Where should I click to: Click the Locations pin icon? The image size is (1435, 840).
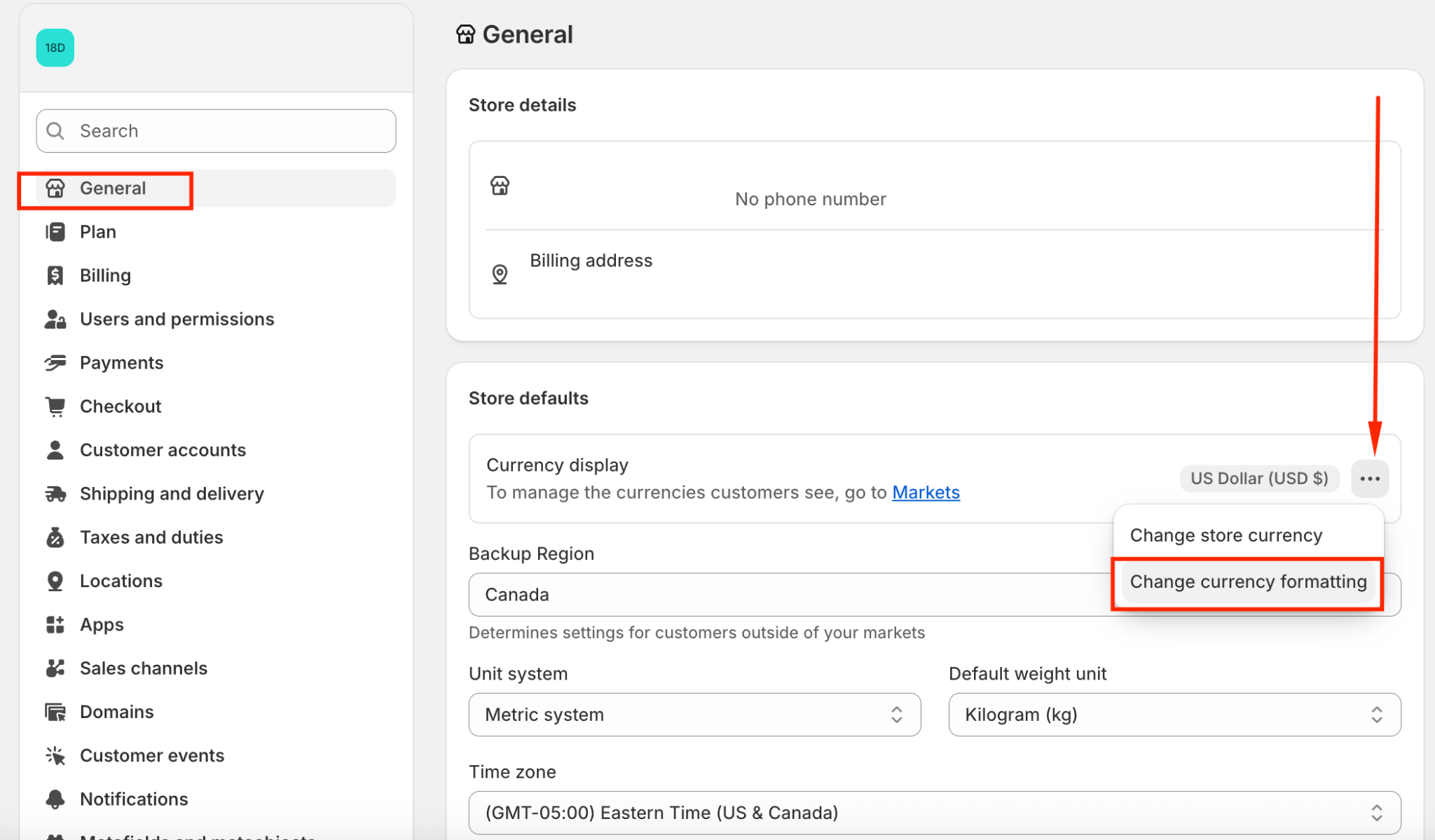[x=55, y=581]
